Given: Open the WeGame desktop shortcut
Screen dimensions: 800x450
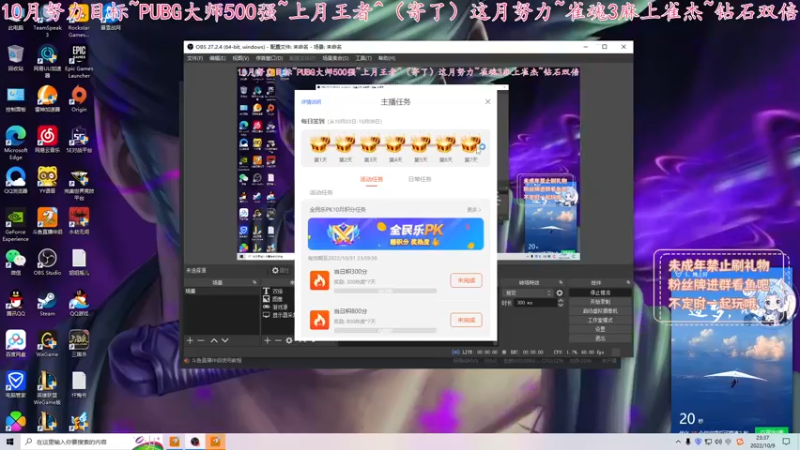Looking at the screenshot, I should (x=47, y=343).
